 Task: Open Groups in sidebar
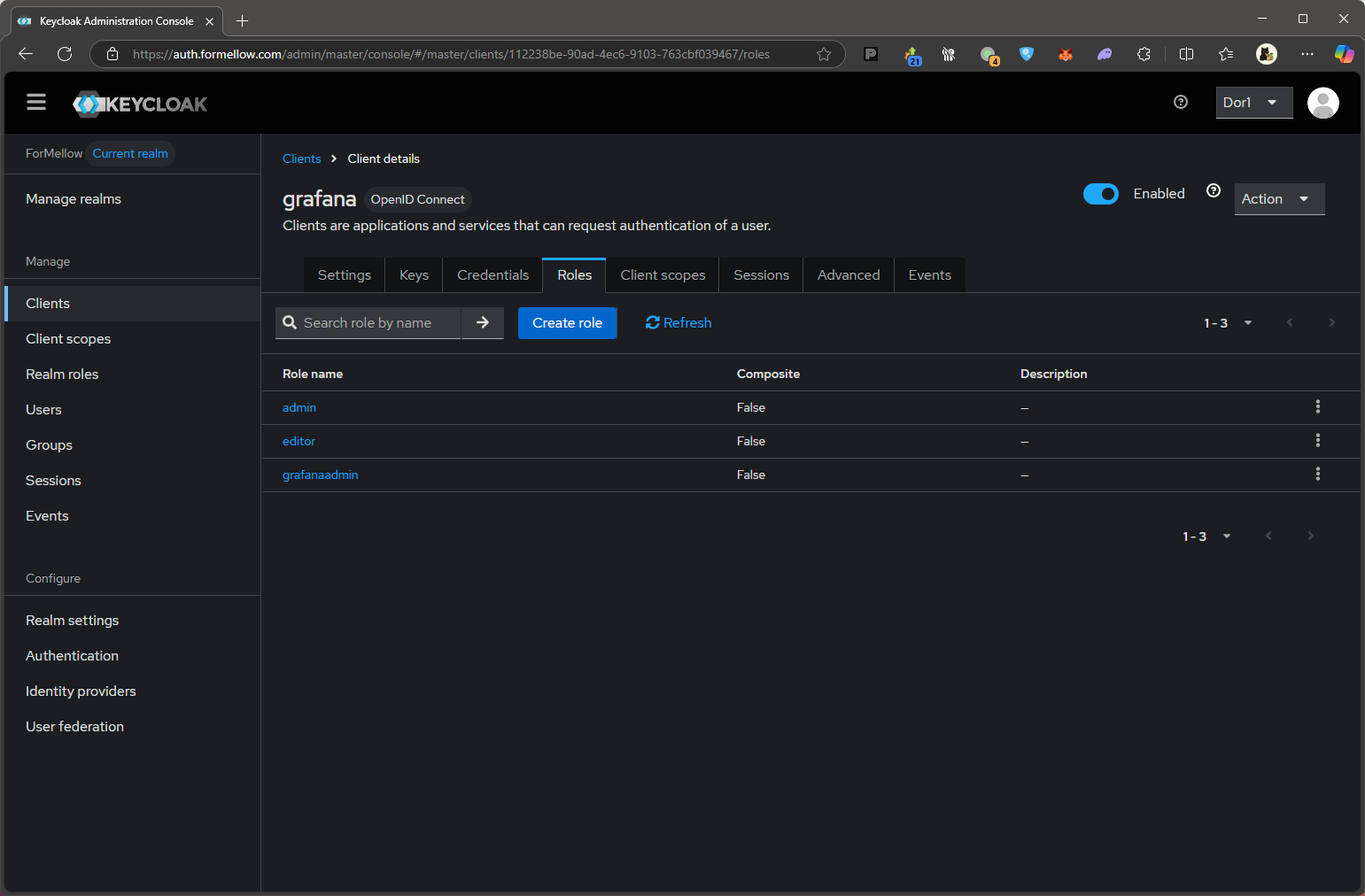(x=133, y=445)
